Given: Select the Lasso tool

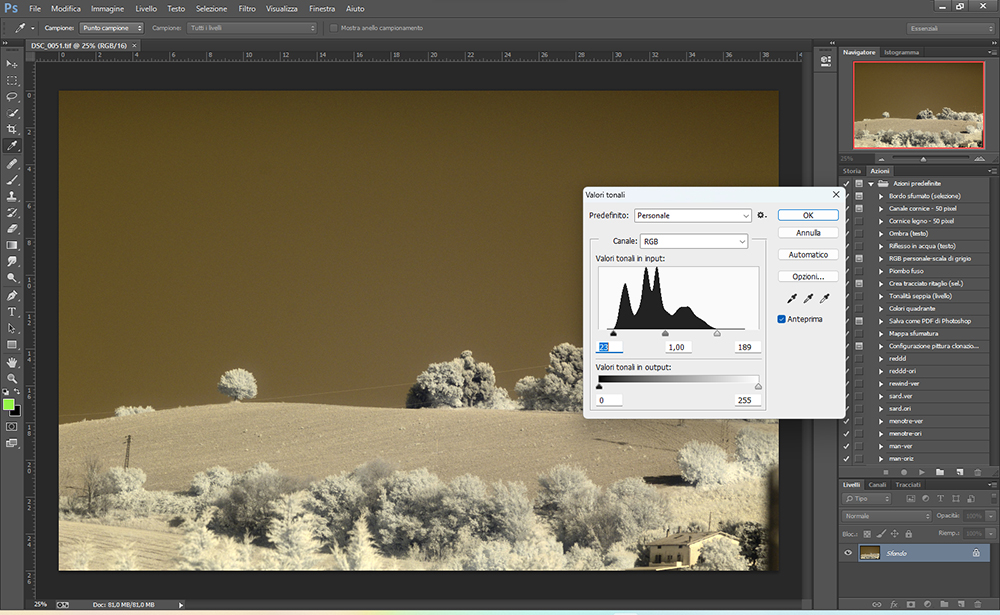Looking at the screenshot, I should click(x=13, y=97).
